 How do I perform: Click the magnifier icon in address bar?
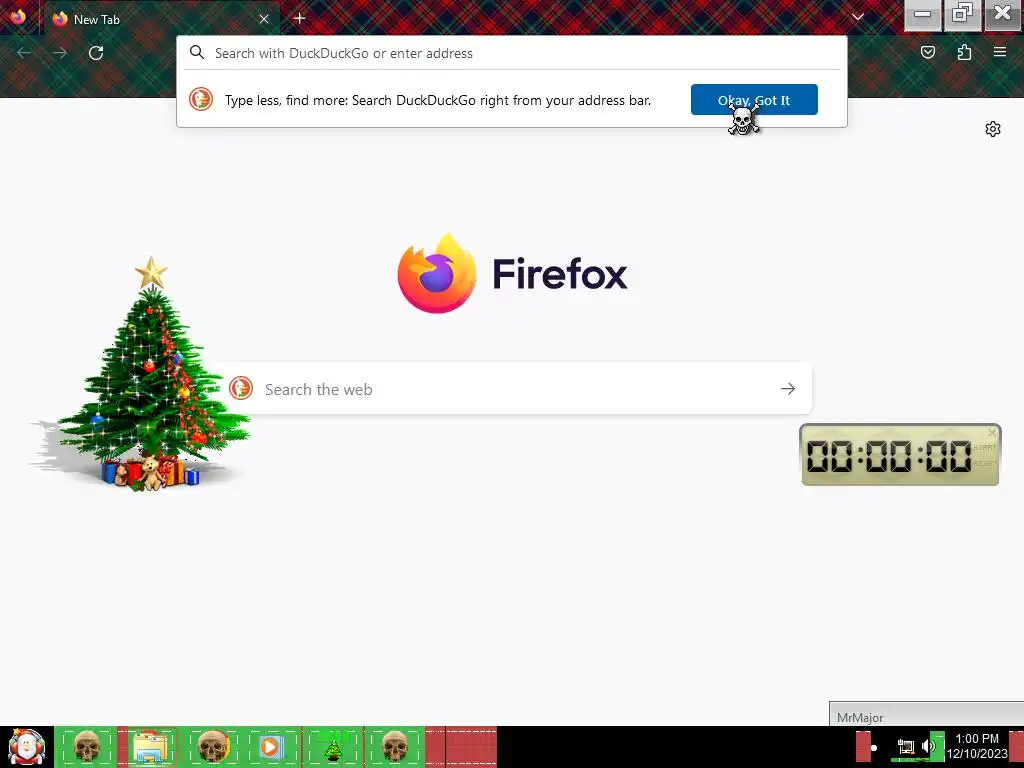point(197,52)
